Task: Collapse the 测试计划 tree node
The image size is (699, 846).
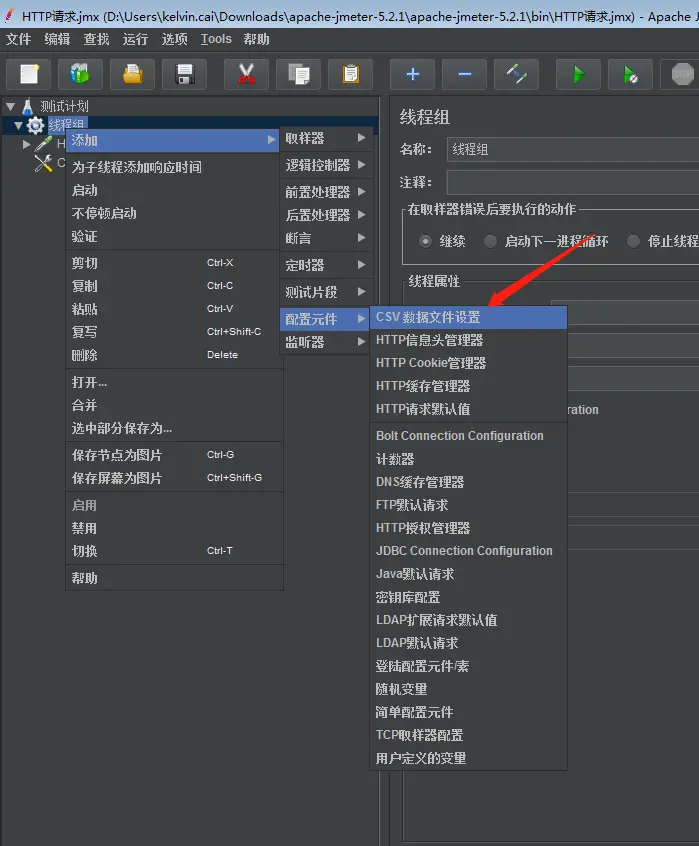Action: pyautogui.click(x=10, y=106)
